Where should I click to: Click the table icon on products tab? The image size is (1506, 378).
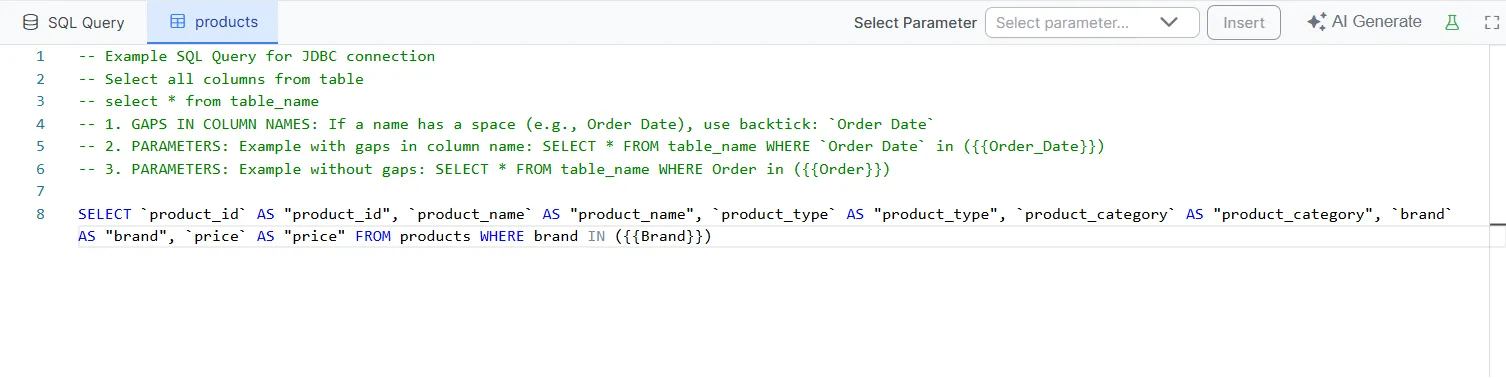coord(177,22)
